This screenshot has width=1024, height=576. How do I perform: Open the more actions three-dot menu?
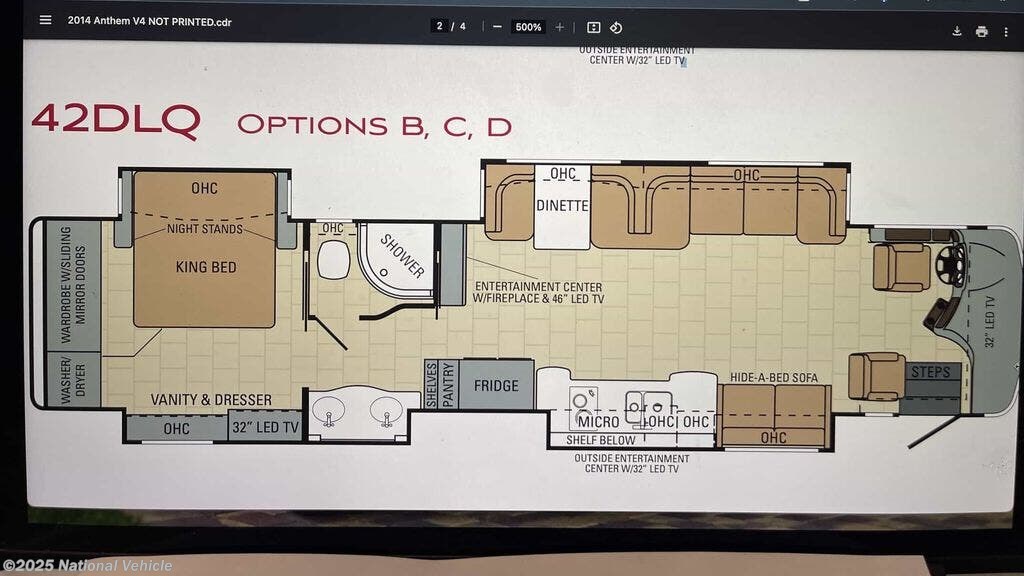pyautogui.click(x=1006, y=31)
